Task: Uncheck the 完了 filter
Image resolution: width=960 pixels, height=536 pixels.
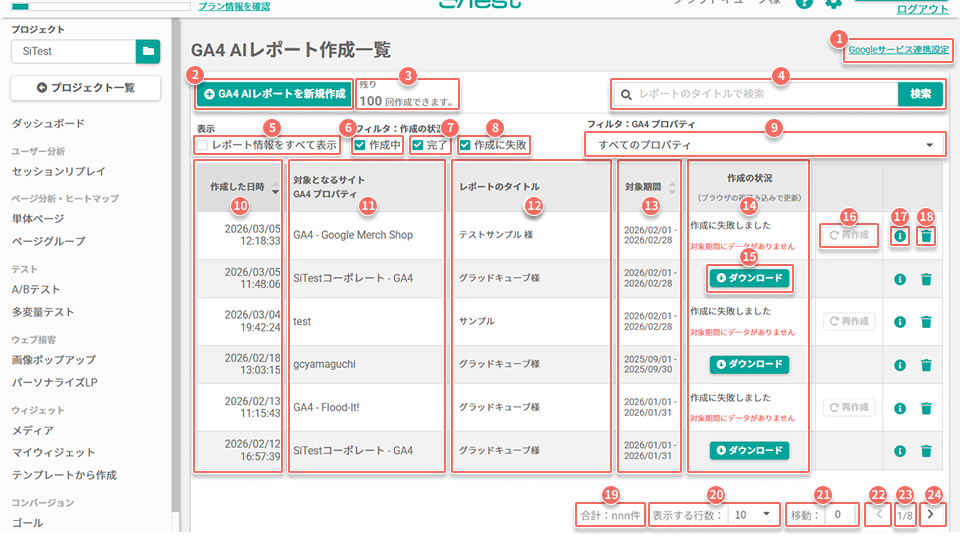Action: pyautogui.click(x=418, y=145)
